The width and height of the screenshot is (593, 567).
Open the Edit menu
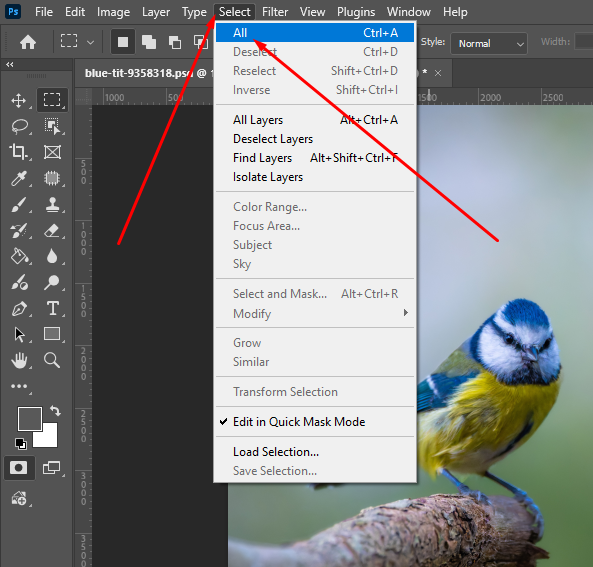75,12
